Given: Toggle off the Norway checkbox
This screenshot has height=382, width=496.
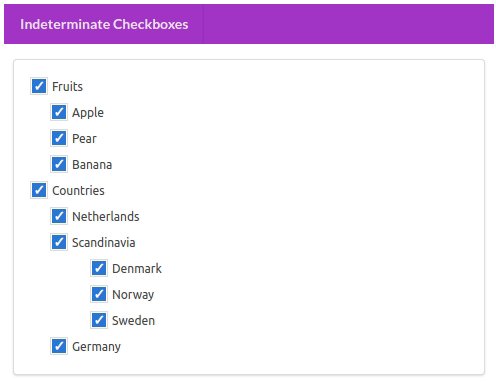Looking at the screenshot, I should 99,294.
